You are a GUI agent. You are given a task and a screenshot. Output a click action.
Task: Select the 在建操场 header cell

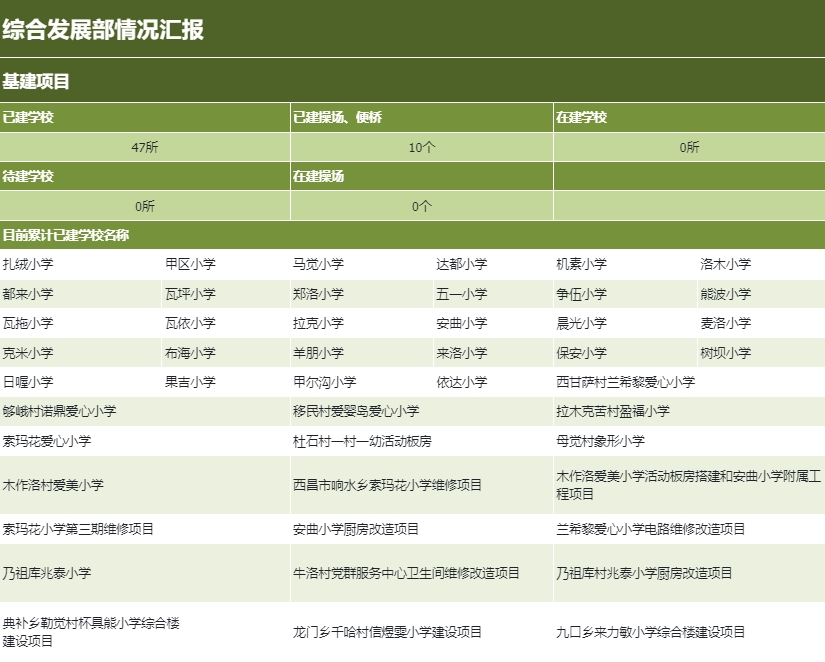pos(421,176)
